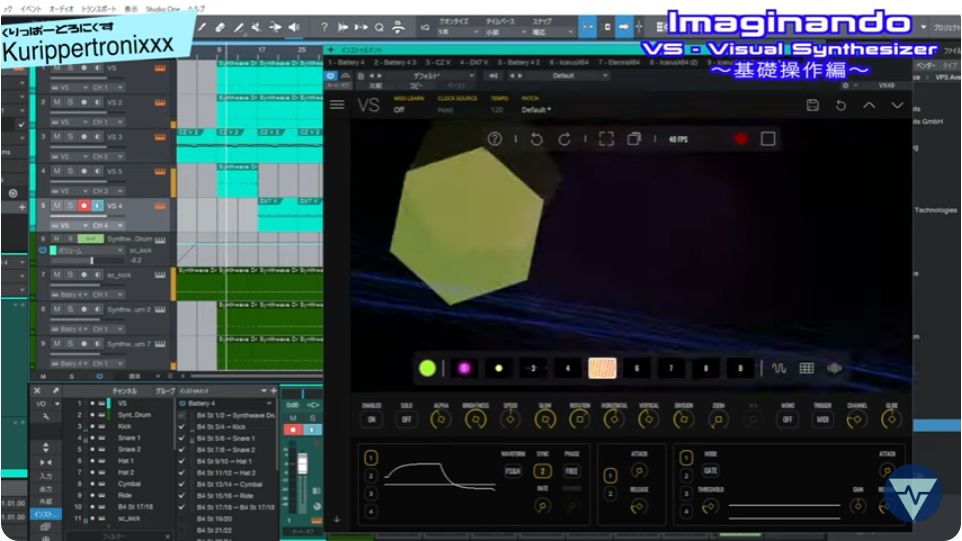Click the PHASE FREE button
The height and width of the screenshot is (541, 962).
tap(571, 471)
